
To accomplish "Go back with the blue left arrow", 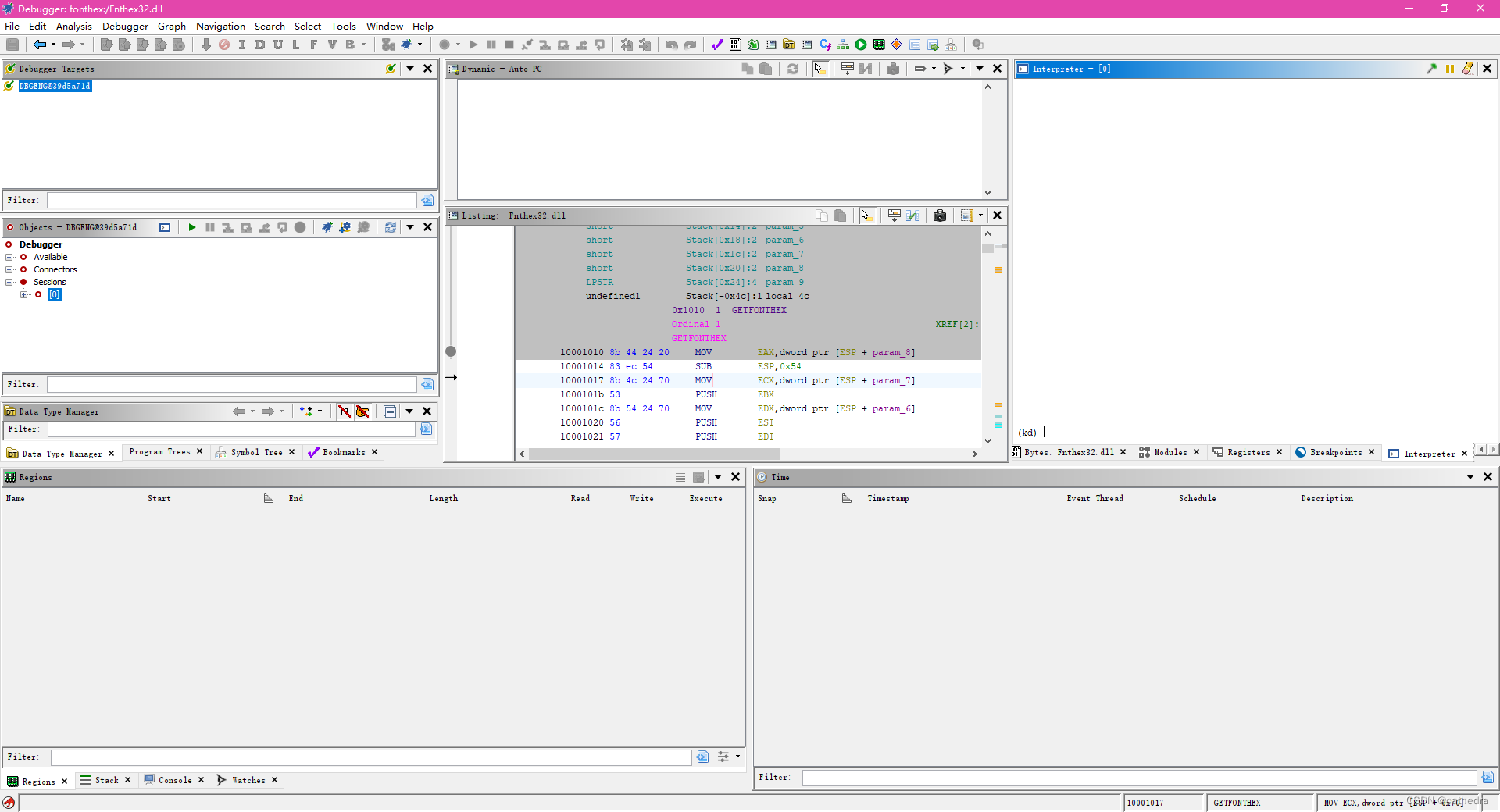I will 39,45.
